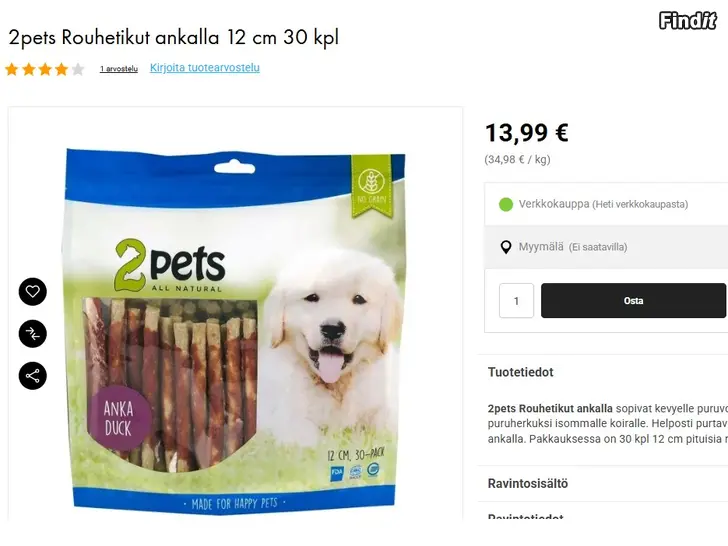This screenshot has height=546, width=728.
Task: Click the 13,99 € price
Action: tap(526, 133)
